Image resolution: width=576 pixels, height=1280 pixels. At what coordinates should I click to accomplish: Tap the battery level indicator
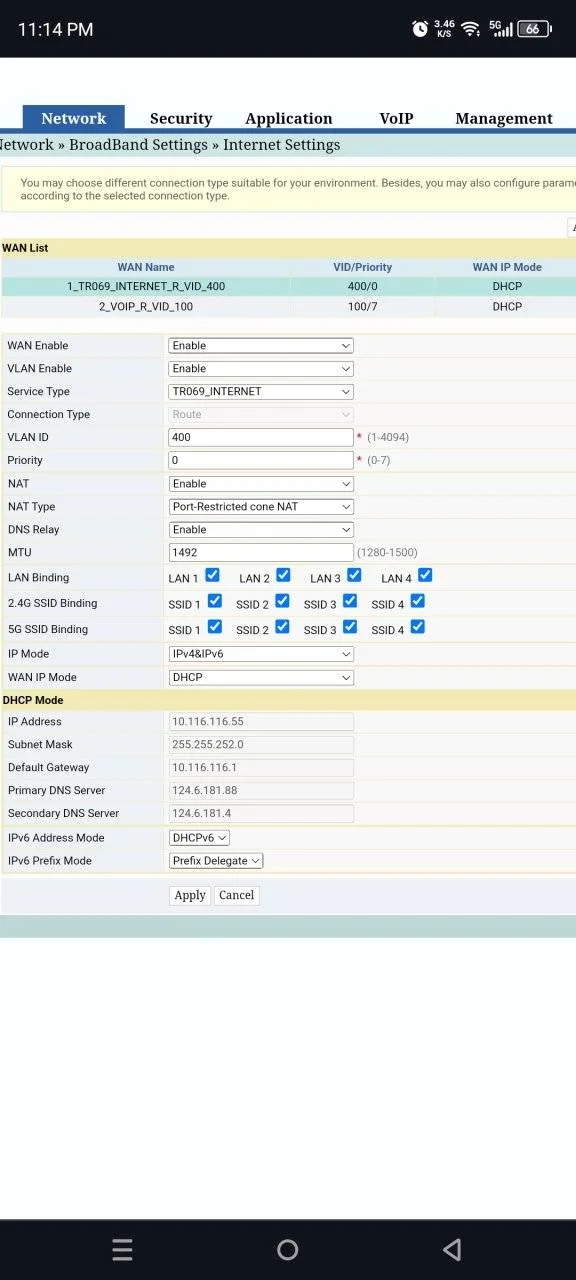coord(534,29)
